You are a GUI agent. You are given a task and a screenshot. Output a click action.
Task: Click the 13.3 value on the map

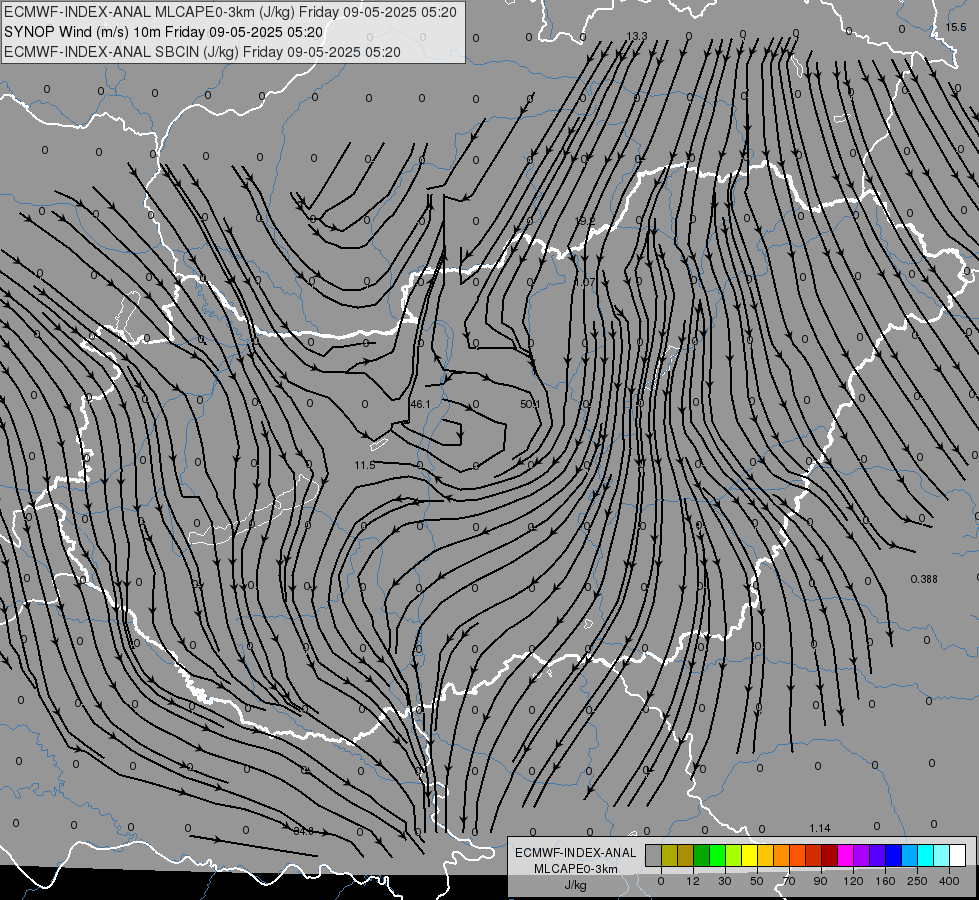[x=637, y=36]
